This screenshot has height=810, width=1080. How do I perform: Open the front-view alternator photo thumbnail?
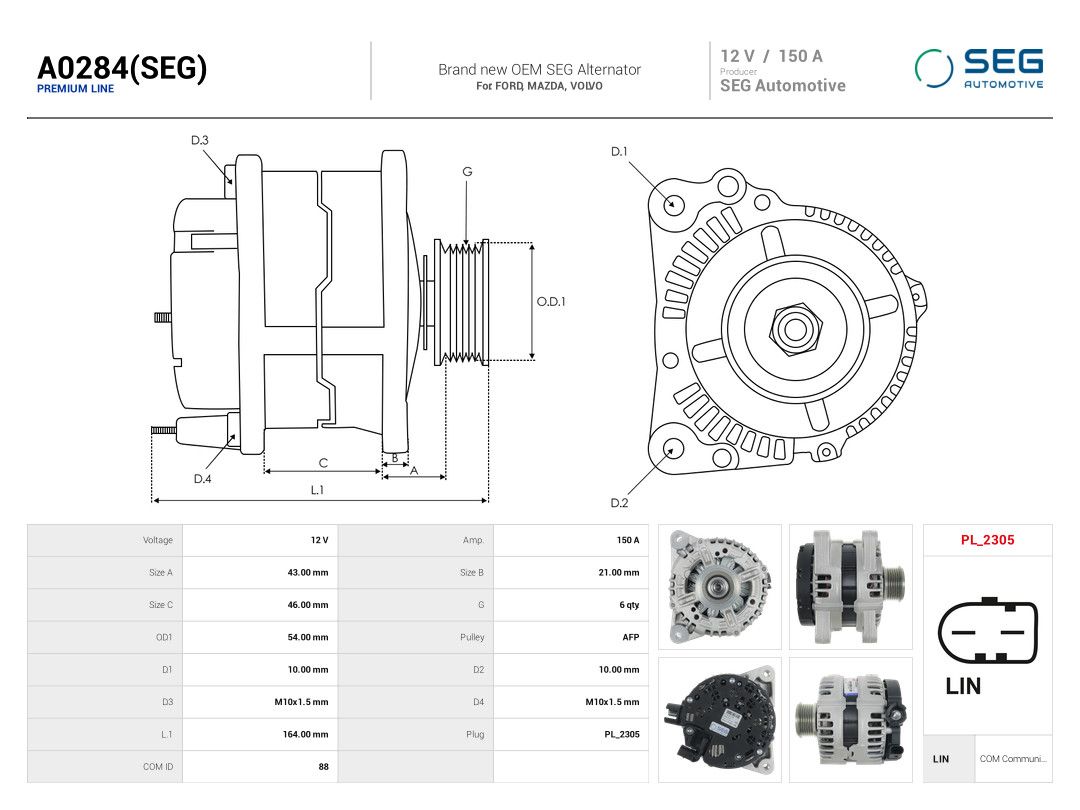coord(720,587)
